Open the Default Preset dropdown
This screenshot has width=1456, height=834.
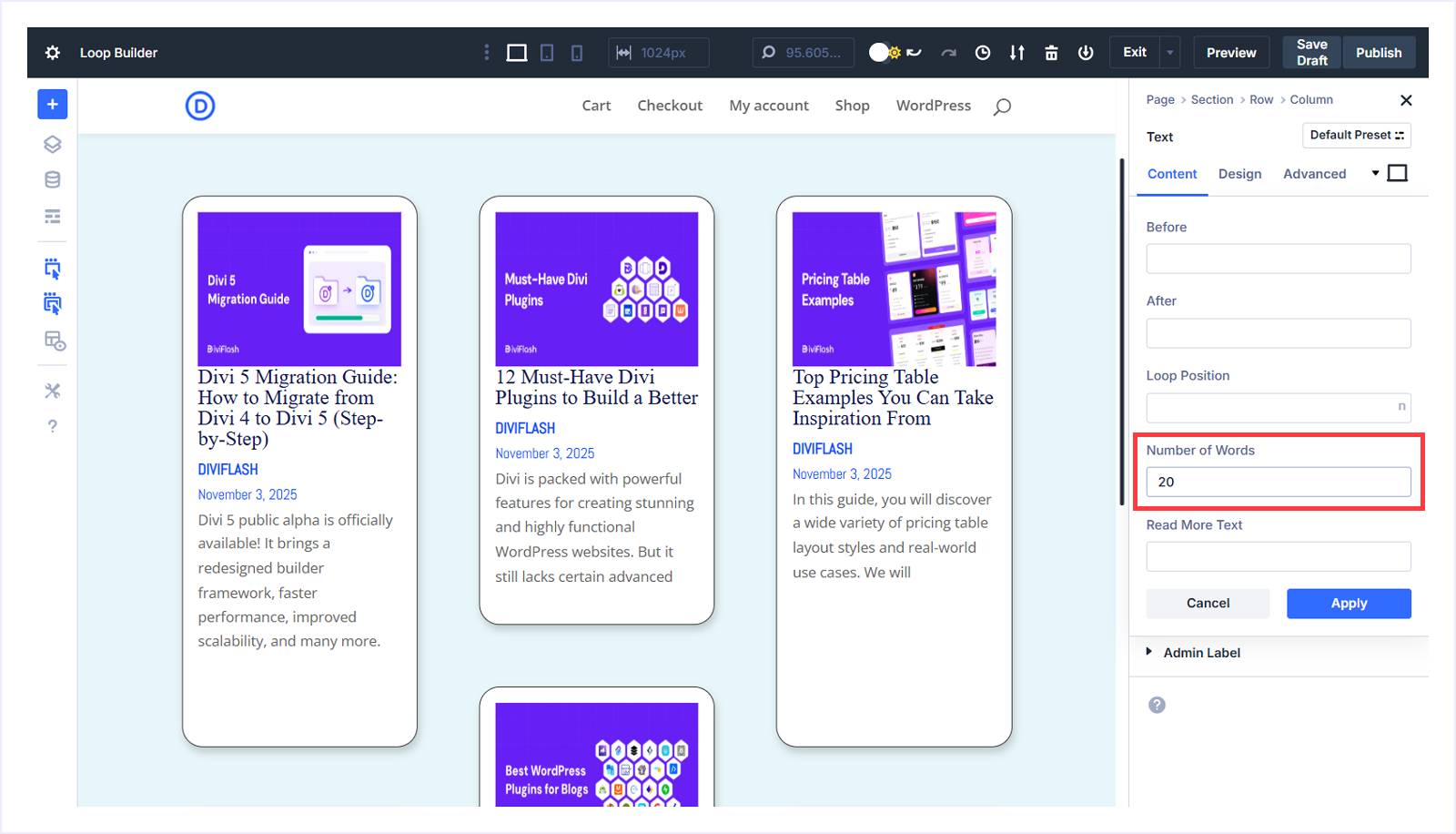pos(1356,136)
